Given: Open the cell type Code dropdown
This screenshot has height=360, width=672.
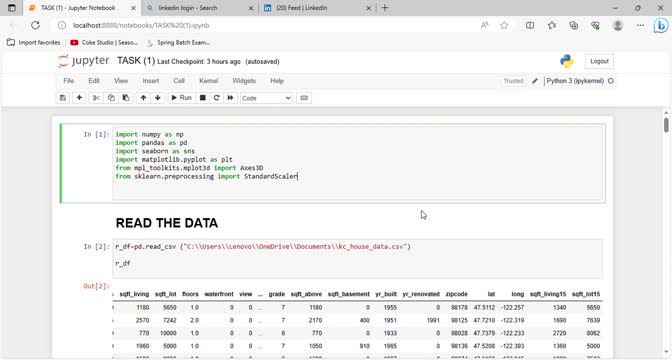Looking at the screenshot, I should coord(266,98).
